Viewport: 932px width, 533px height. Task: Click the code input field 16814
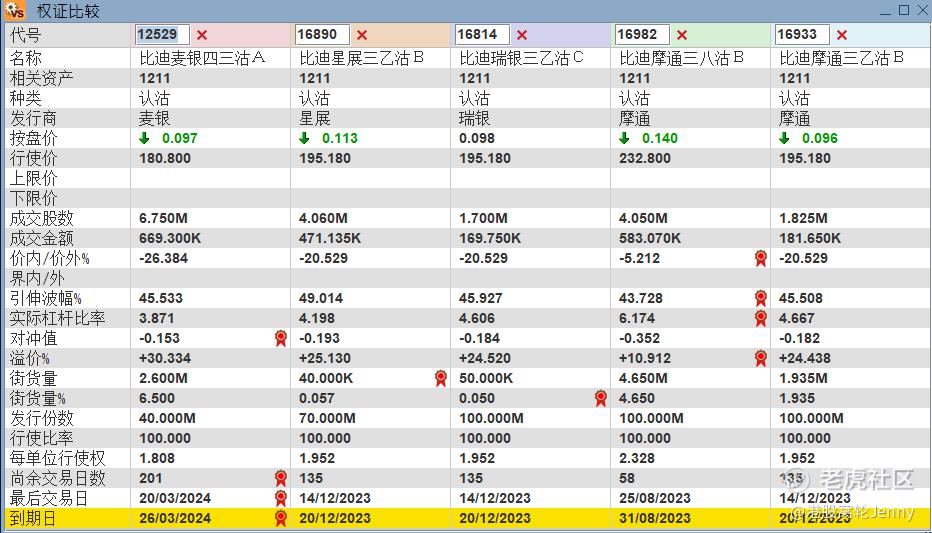point(482,34)
